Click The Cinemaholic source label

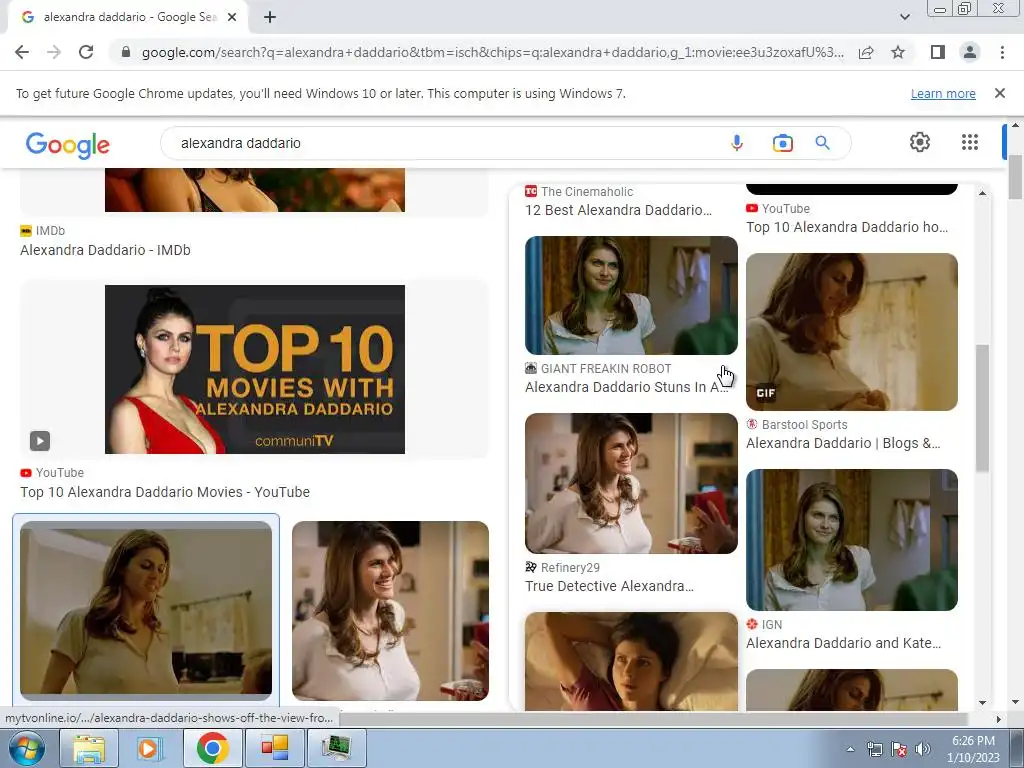tap(586, 191)
